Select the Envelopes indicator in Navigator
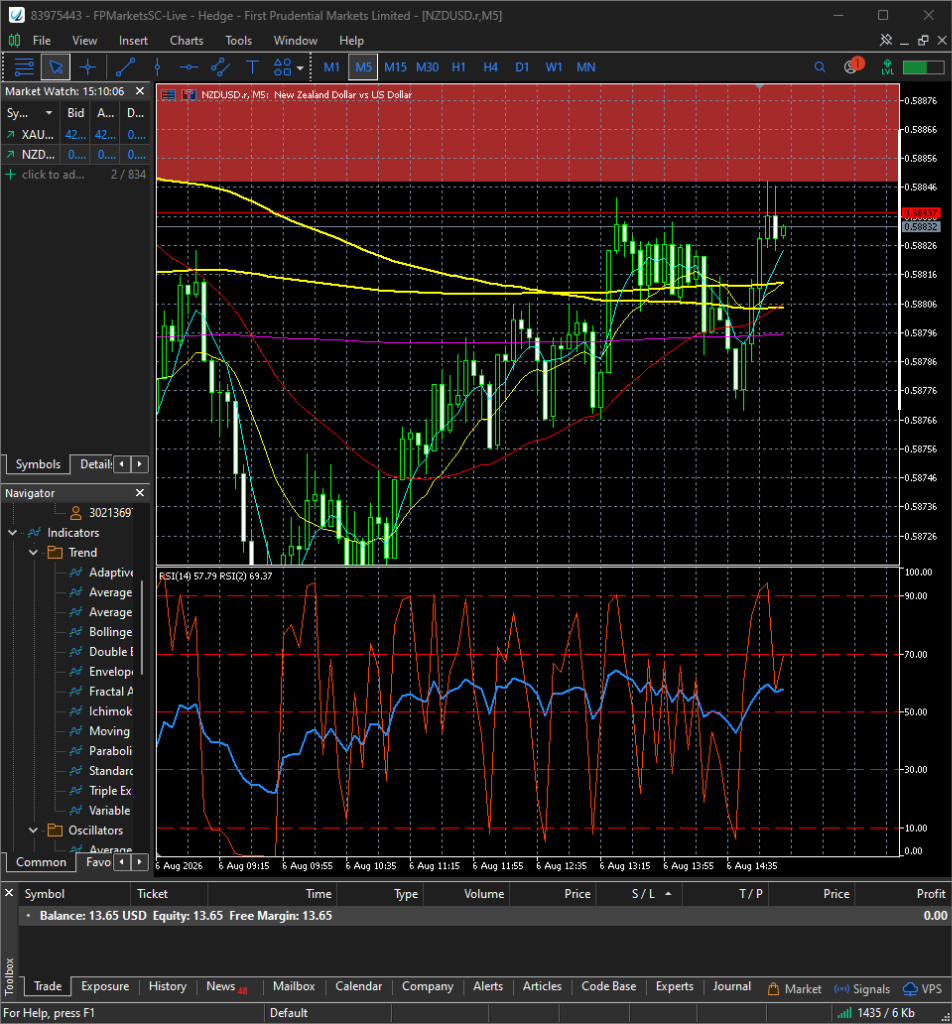The height and width of the screenshot is (1024, 952). 101,671
